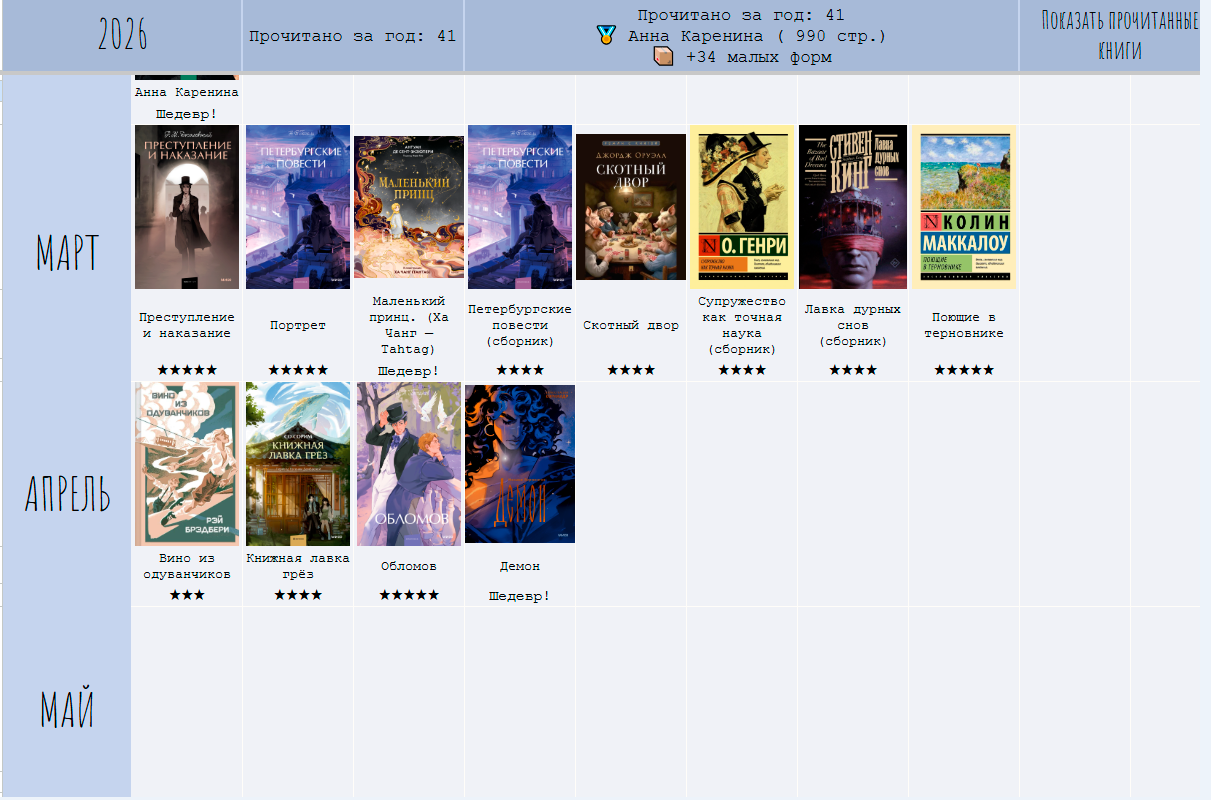Click the 'Шедевр!' note under 'Демон'

pyautogui.click(x=520, y=596)
